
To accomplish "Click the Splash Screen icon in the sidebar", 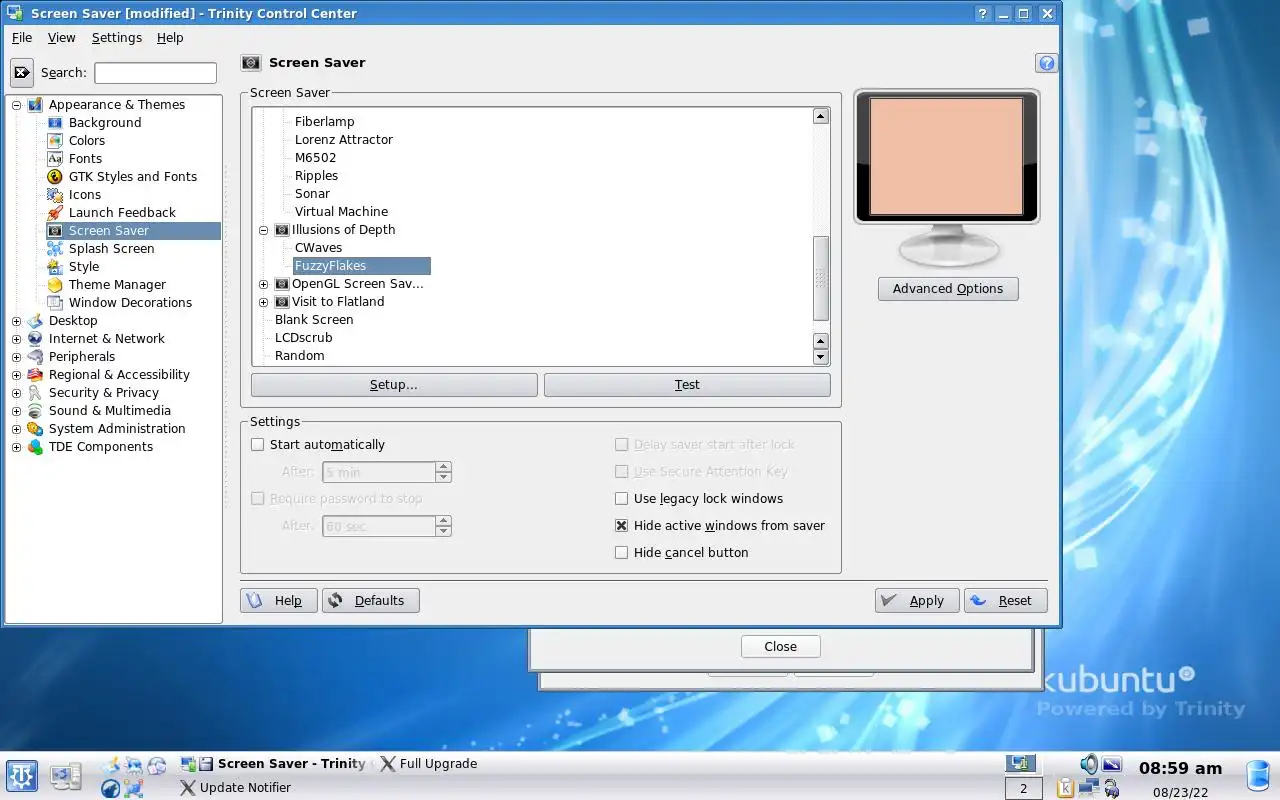I will (x=55, y=249).
